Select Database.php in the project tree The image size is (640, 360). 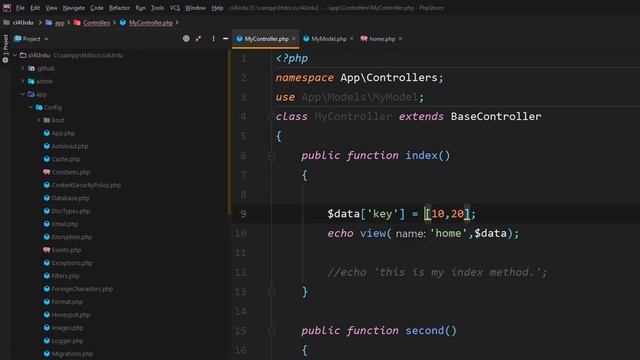[70, 198]
